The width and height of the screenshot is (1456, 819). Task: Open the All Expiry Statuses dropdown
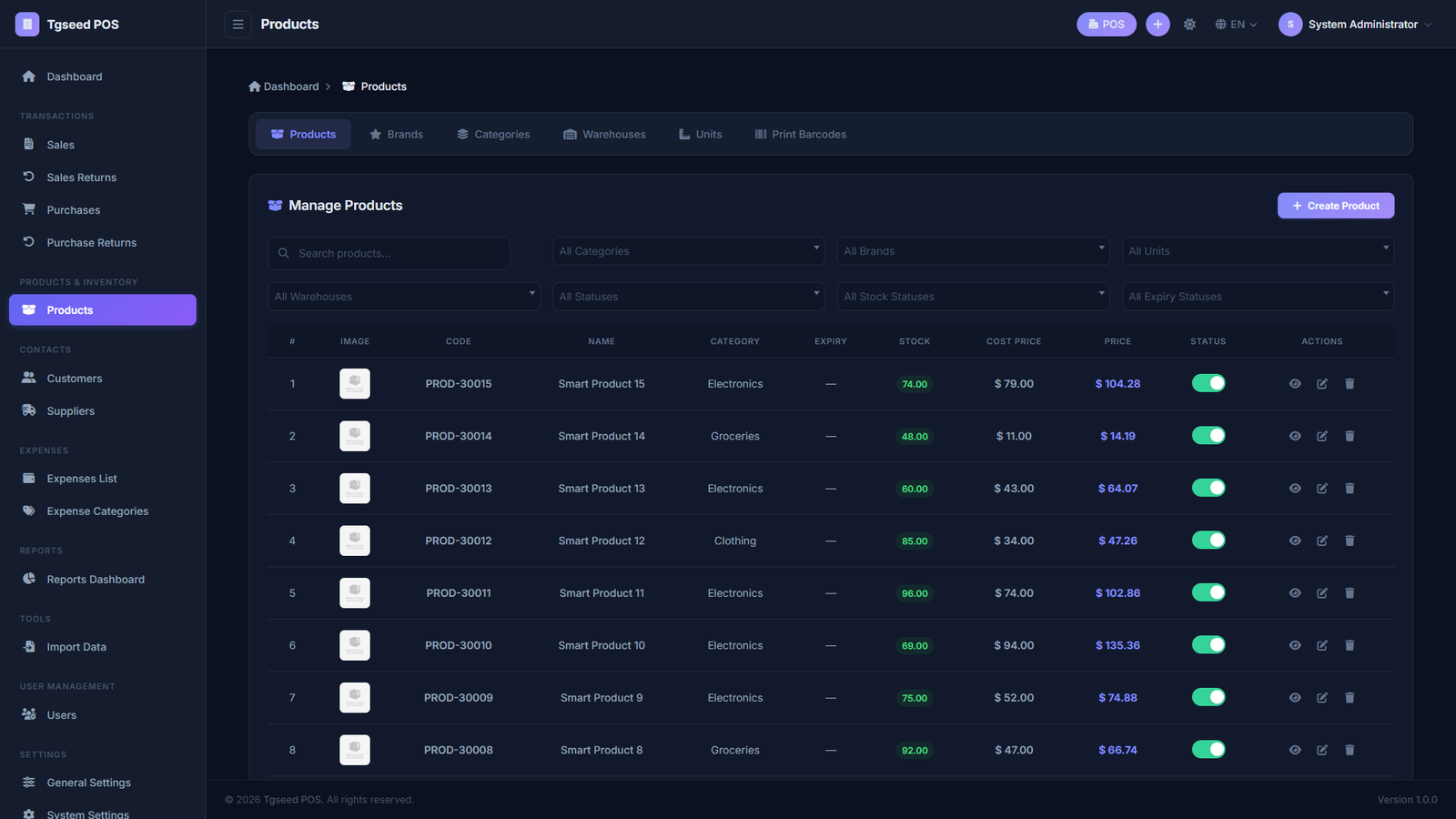click(x=1258, y=297)
